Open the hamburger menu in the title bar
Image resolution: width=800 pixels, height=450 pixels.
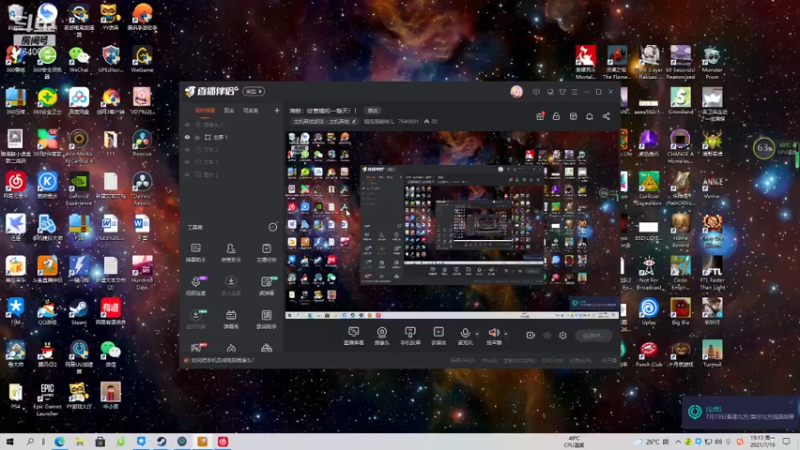[x=574, y=92]
